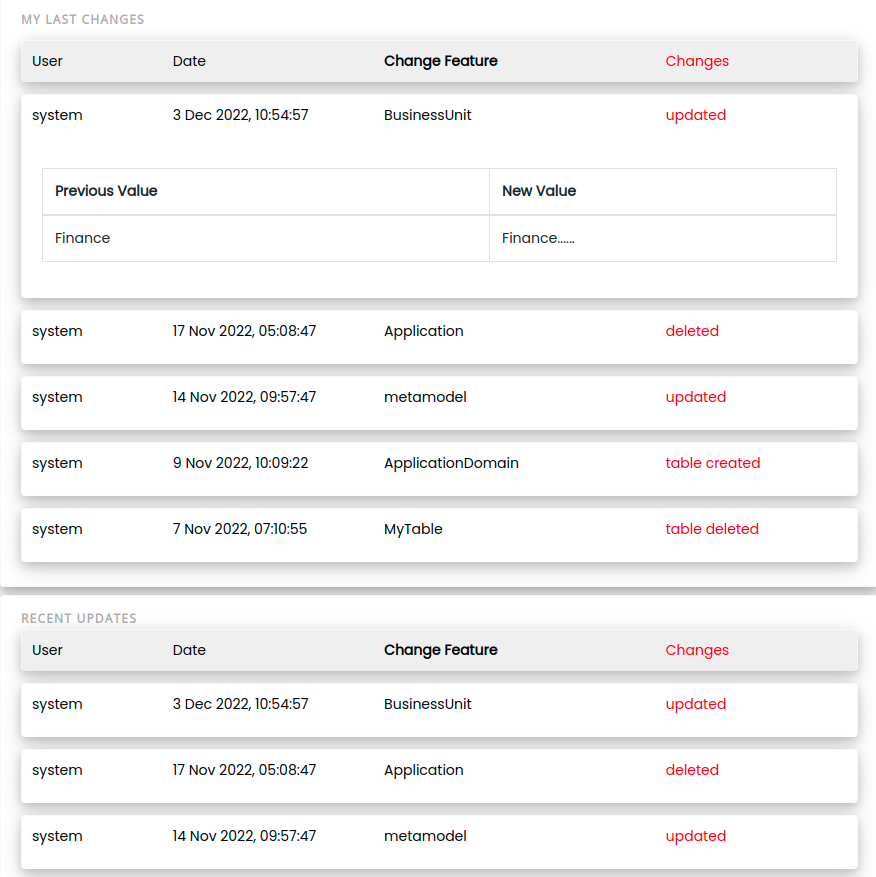
Task: Open the MyTable table deleted entry
Action: point(439,535)
